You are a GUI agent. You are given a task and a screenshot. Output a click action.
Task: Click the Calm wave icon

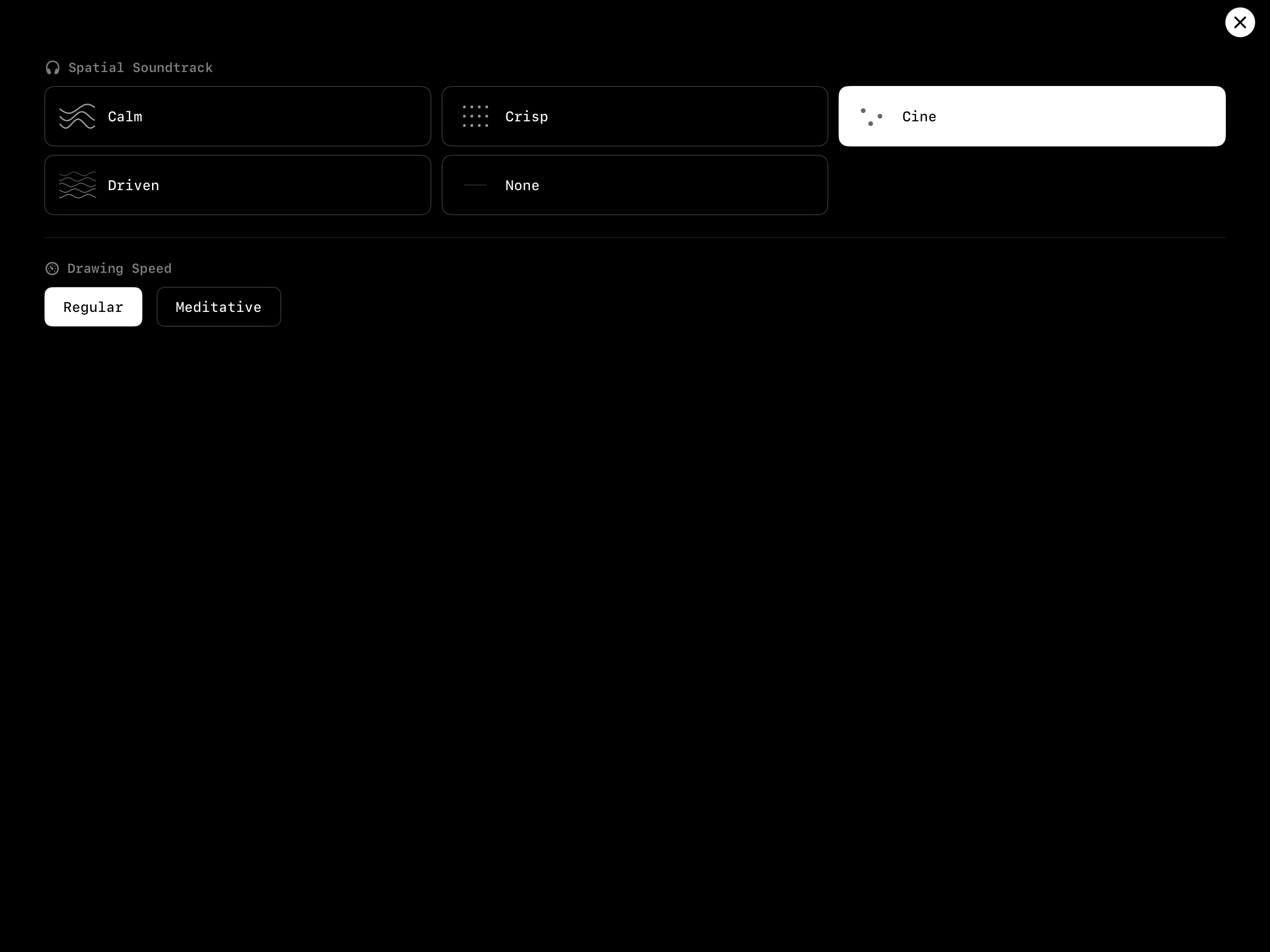pyautogui.click(x=78, y=116)
